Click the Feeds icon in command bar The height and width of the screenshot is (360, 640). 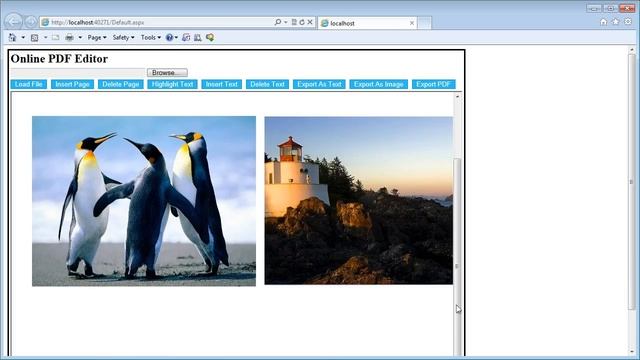[x=35, y=38]
